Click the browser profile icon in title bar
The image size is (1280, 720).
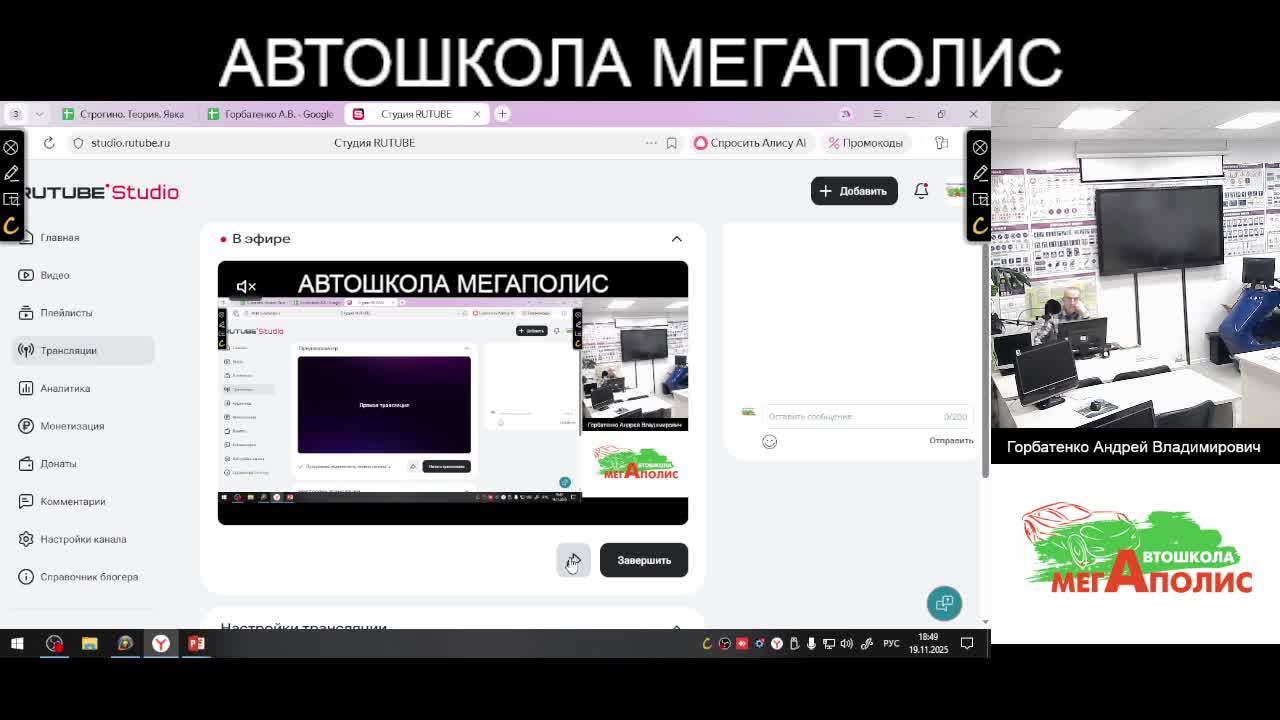tap(846, 114)
